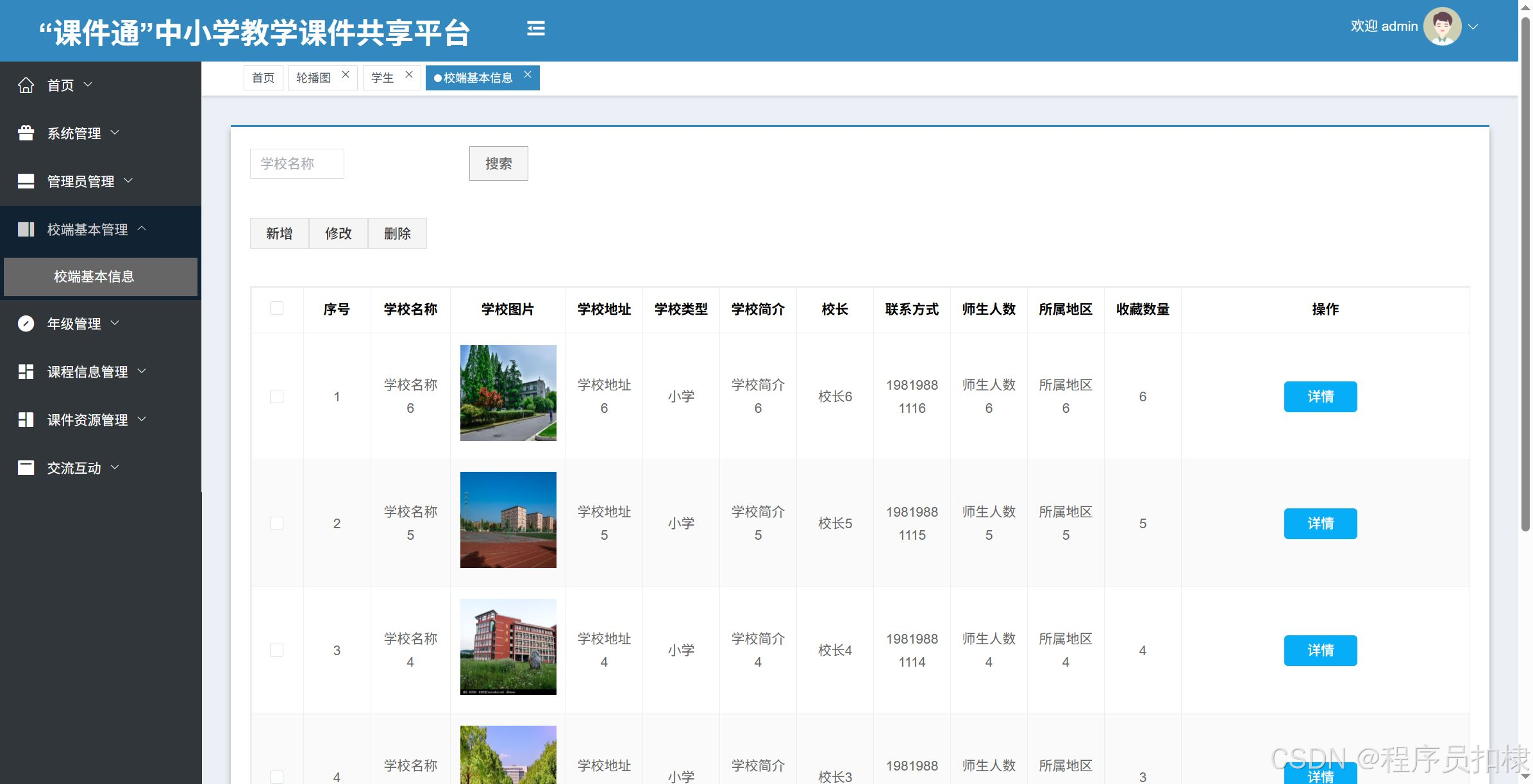The height and width of the screenshot is (784, 1533).
Task: Check the row for 学校名称5
Action: [x=276, y=524]
